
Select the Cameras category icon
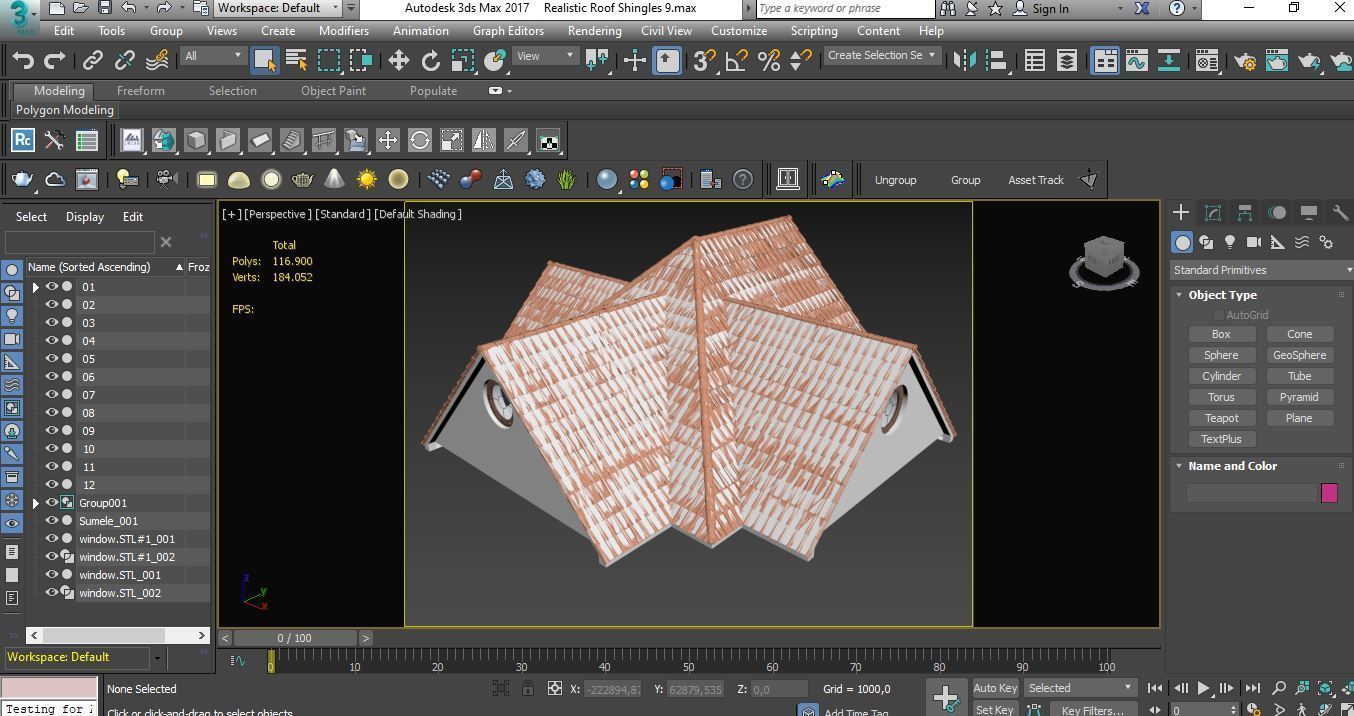pyautogui.click(x=1254, y=242)
